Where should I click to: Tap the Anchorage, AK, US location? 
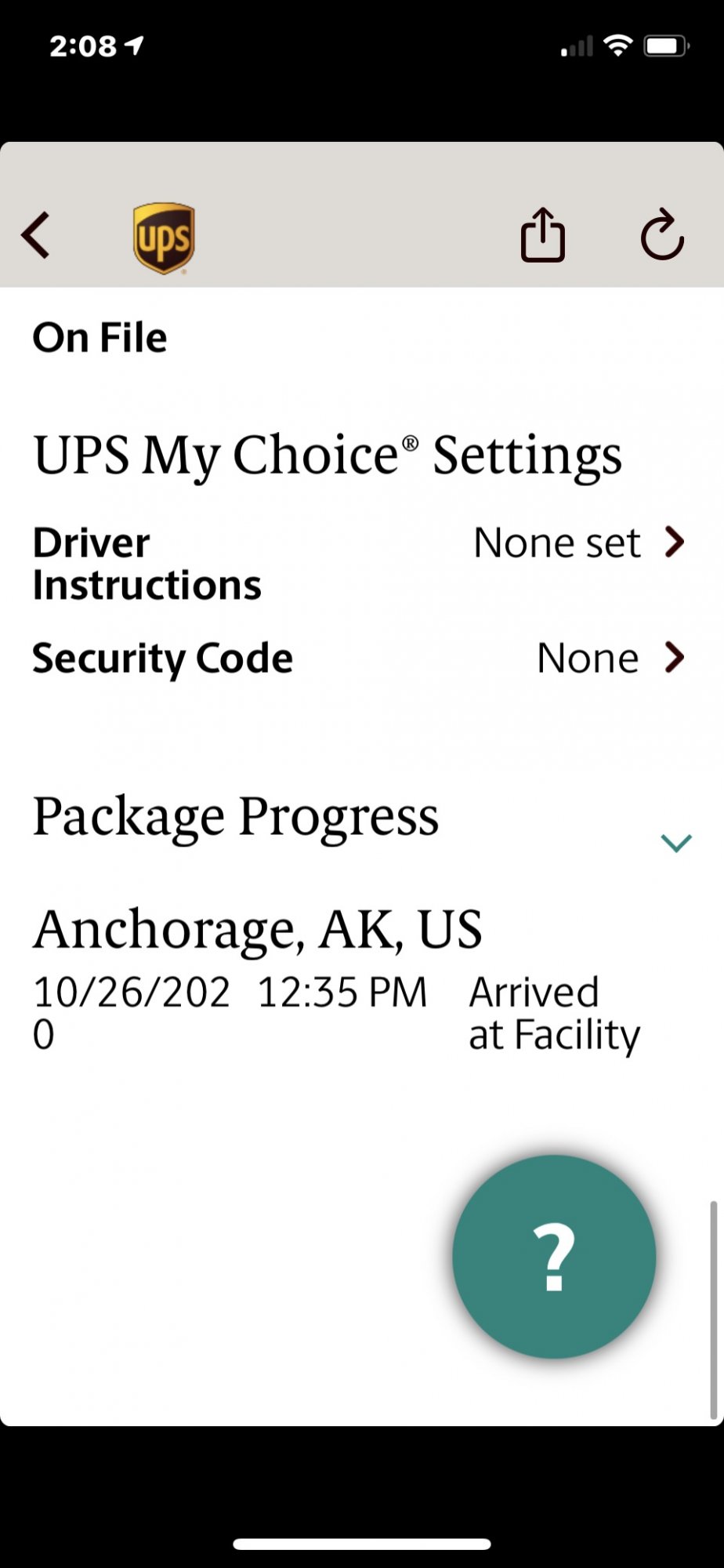point(257,929)
